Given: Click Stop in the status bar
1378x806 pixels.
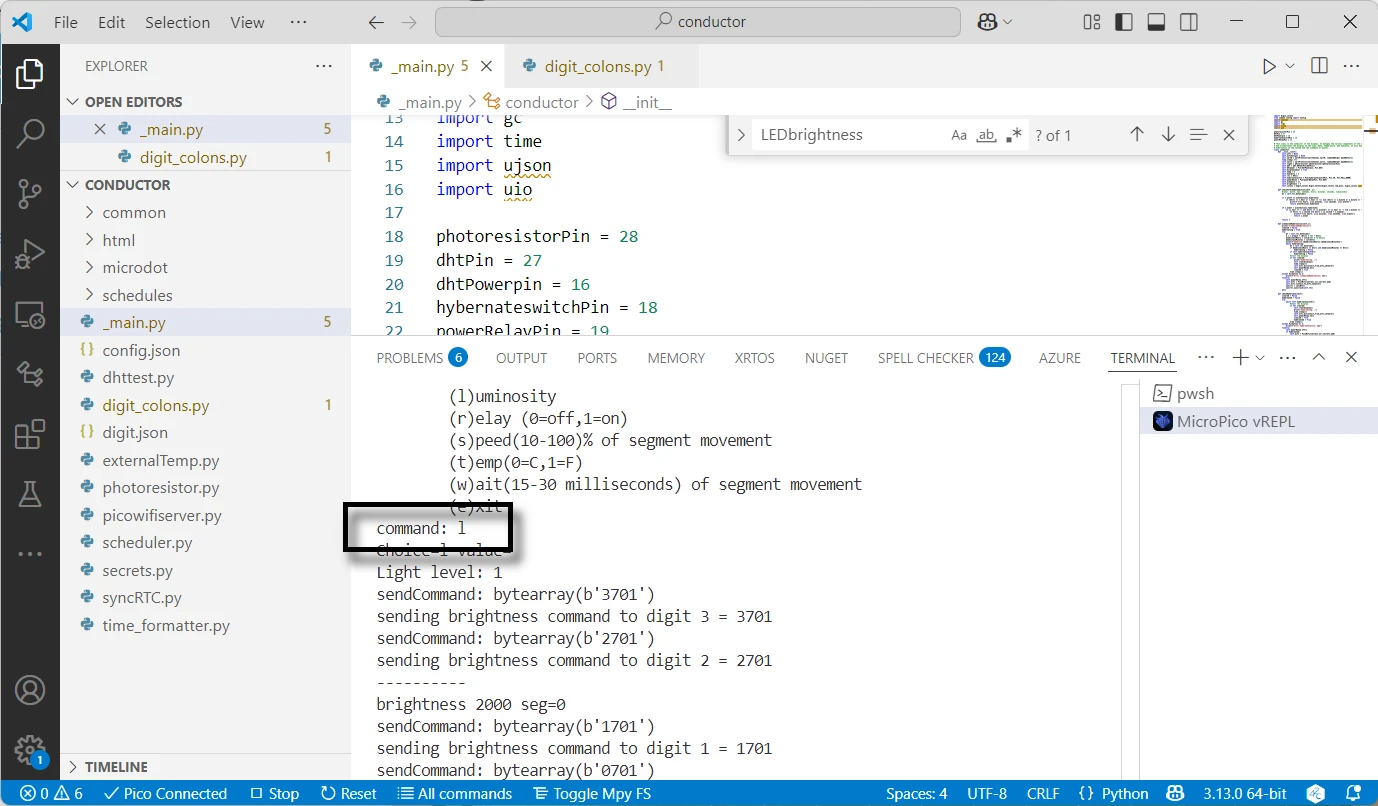Looking at the screenshot, I should click(x=274, y=794).
